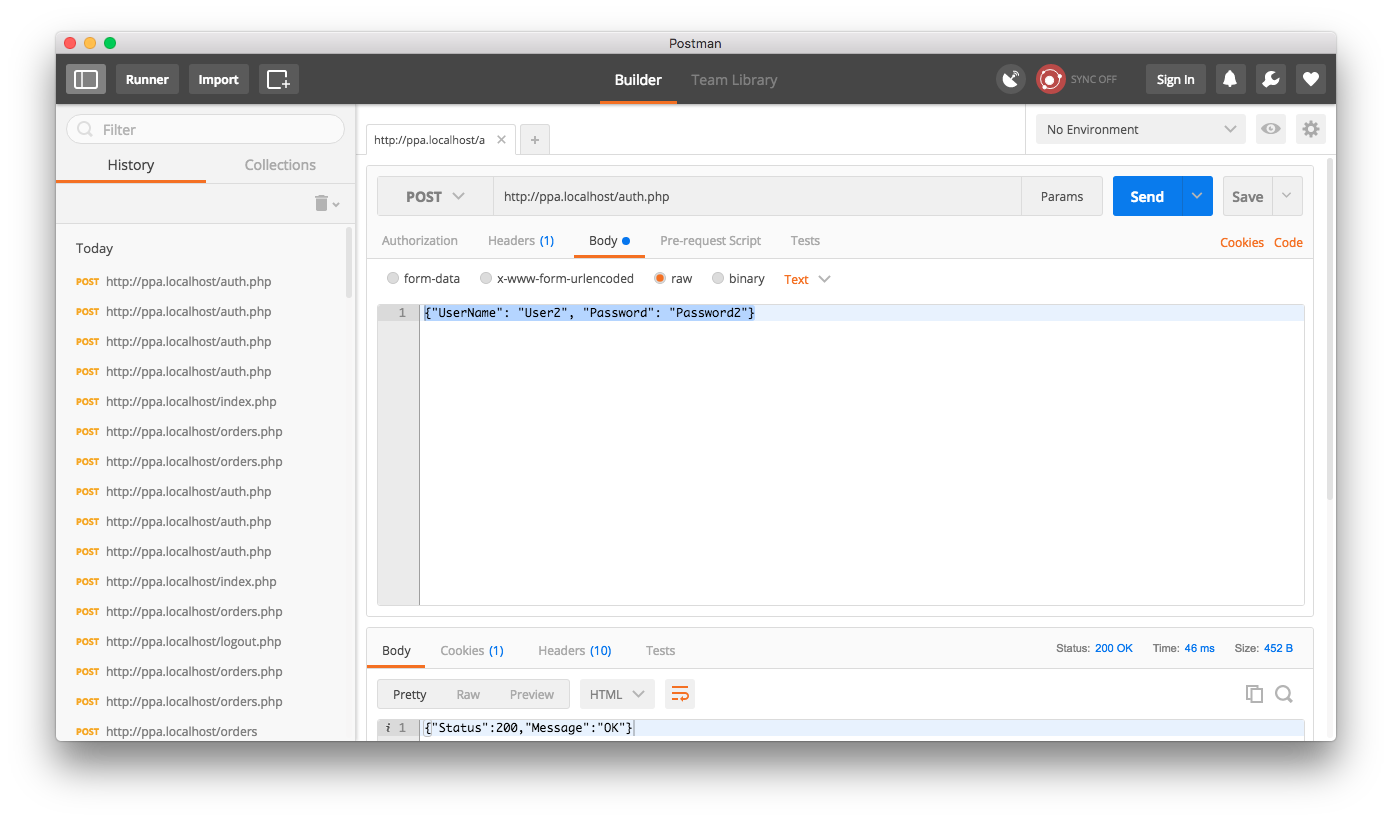
Task: Click the request URL input field
Action: point(757,197)
